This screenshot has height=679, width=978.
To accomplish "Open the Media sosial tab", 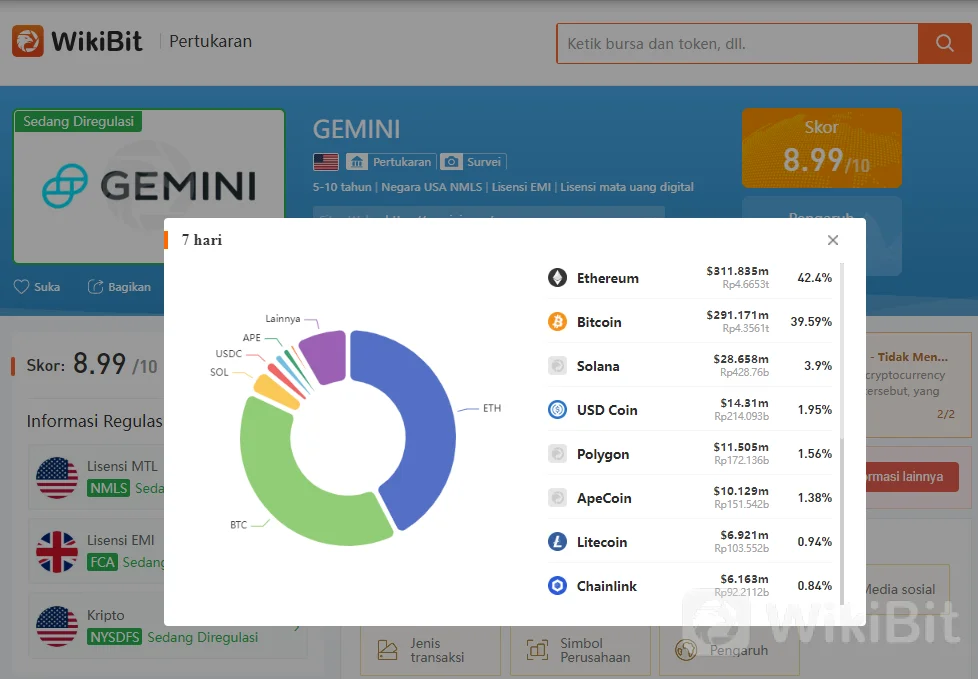I will coord(908,589).
